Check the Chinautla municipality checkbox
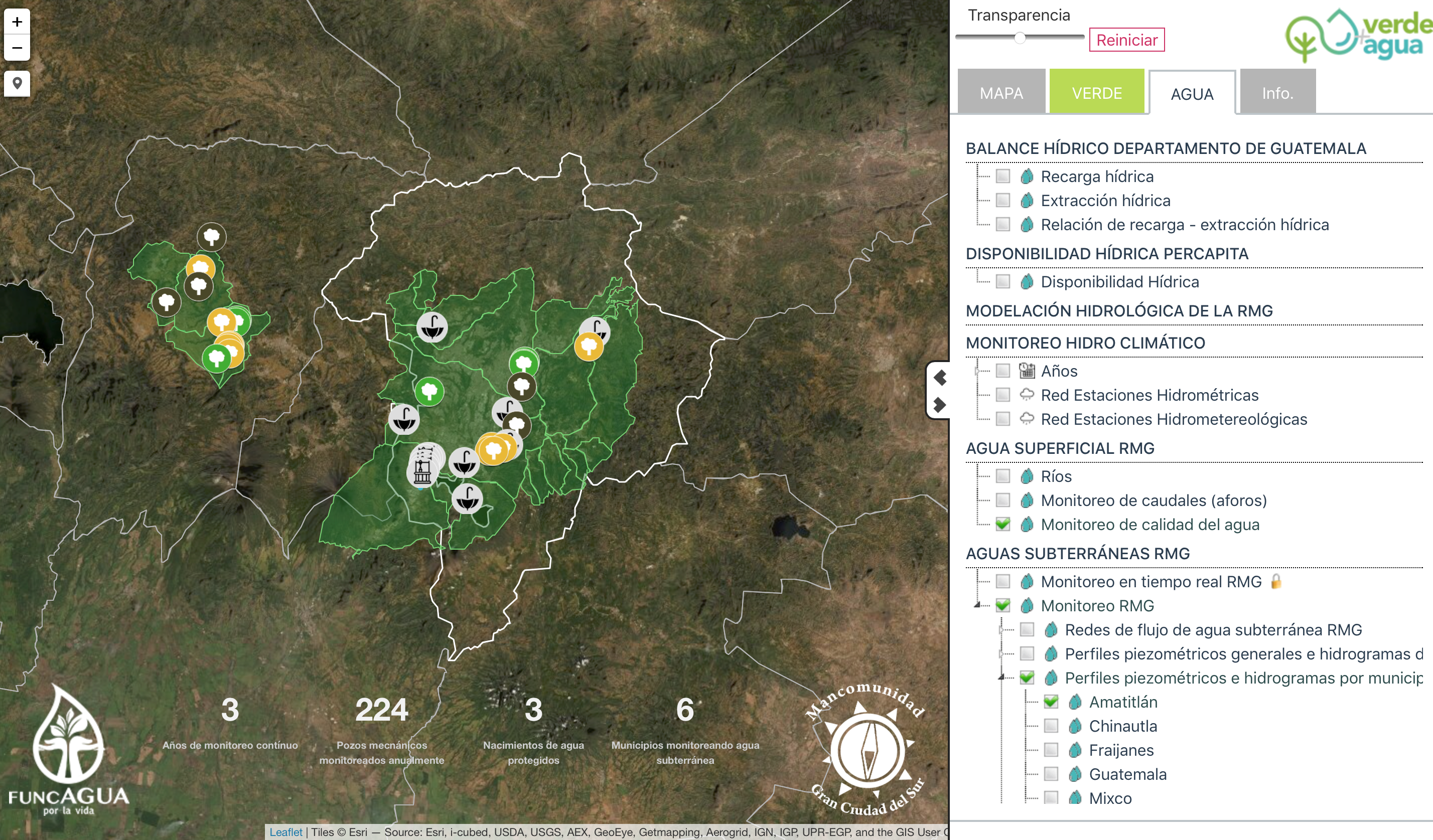The height and width of the screenshot is (840, 1433). click(1051, 726)
